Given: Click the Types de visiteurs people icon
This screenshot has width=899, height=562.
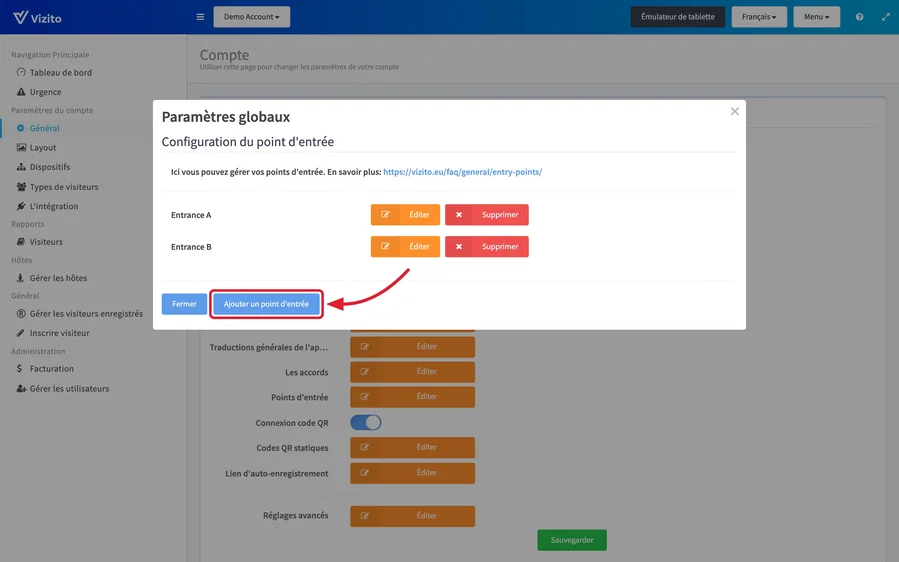Looking at the screenshot, I should 21,186.
